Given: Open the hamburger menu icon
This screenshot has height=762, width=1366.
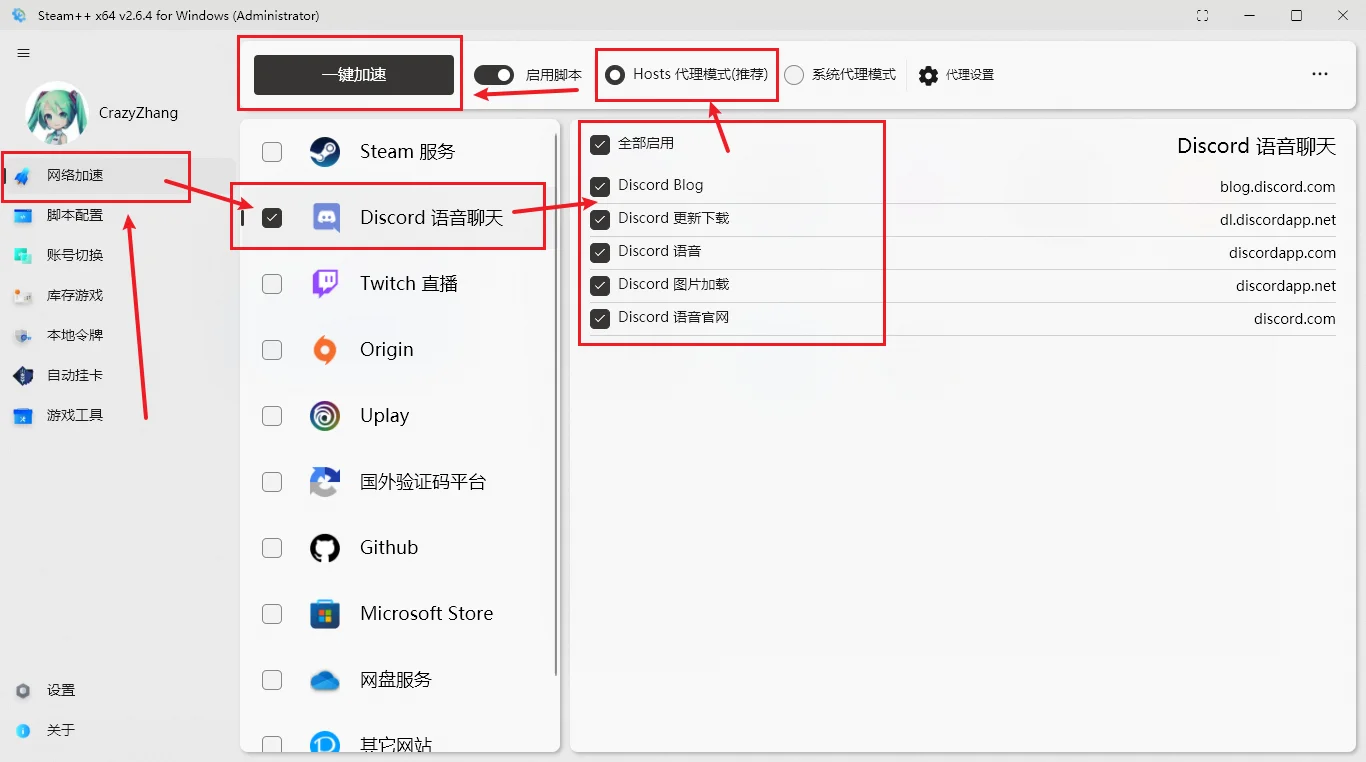Looking at the screenshot, I should (24, 53).
